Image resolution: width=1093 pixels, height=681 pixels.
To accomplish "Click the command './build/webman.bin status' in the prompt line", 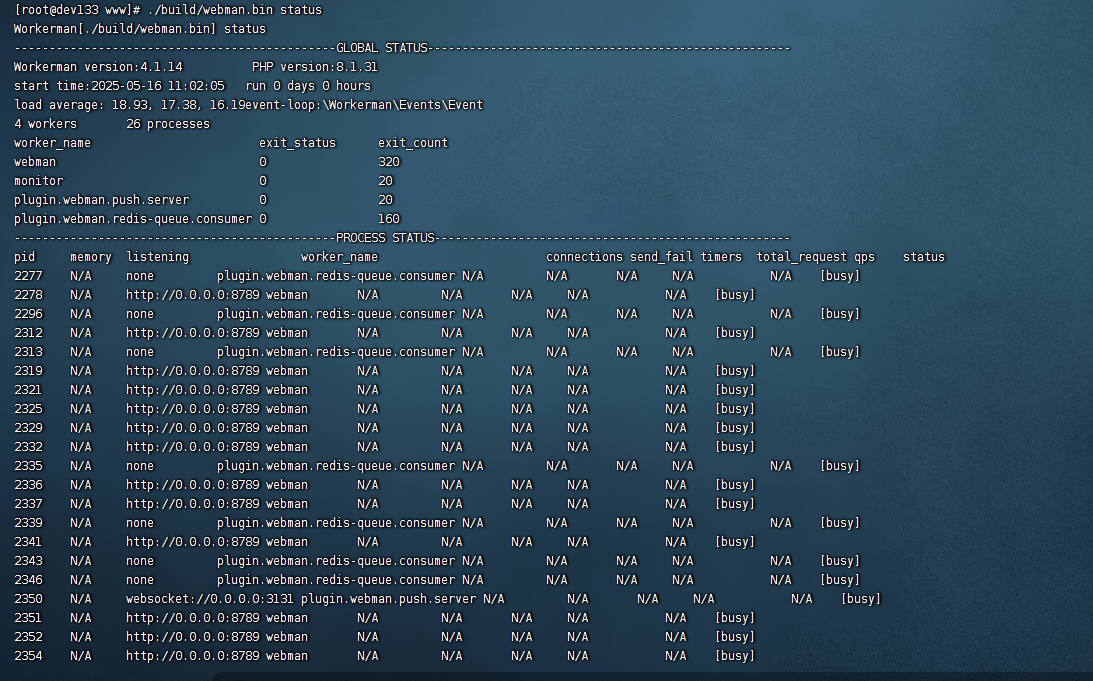I will (x=234, y=10).
